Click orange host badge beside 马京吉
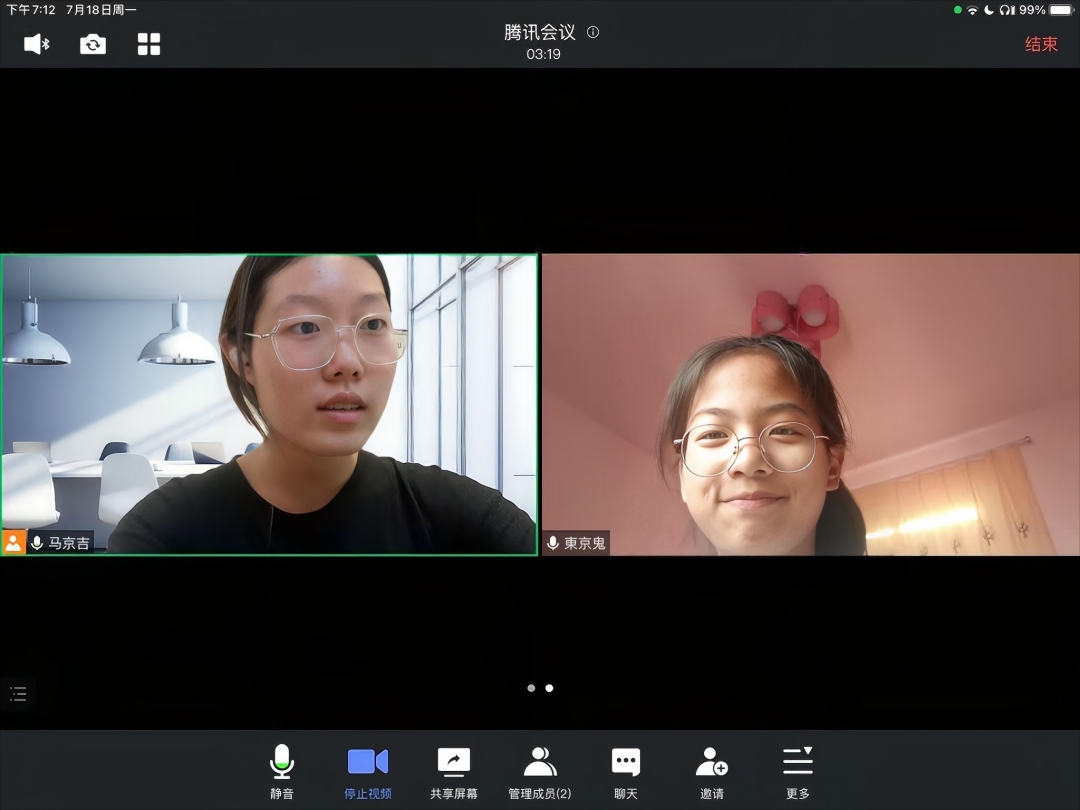 [x=13, y=543]
